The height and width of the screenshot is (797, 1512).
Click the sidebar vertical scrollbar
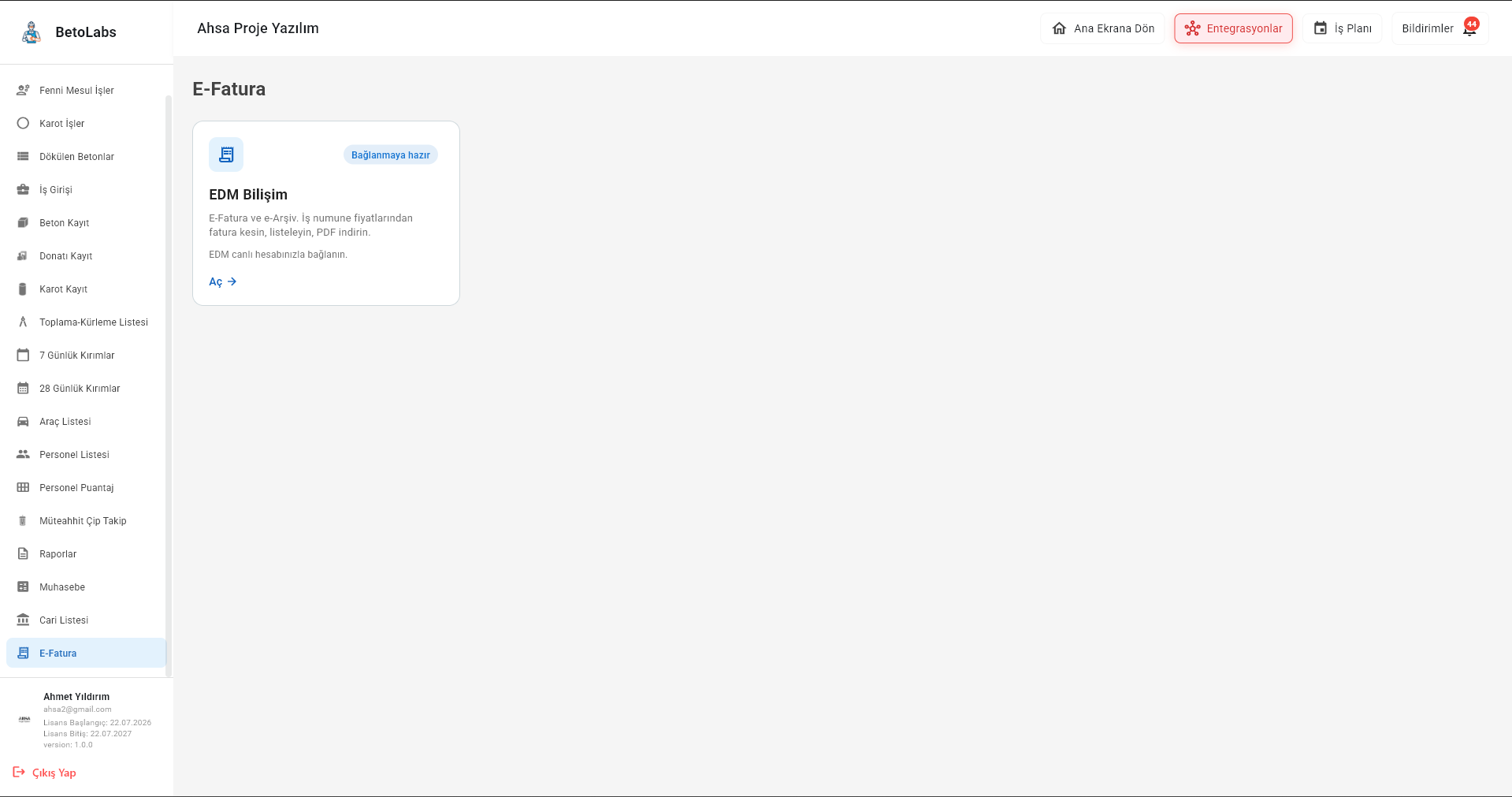click(x=168, y=385)
